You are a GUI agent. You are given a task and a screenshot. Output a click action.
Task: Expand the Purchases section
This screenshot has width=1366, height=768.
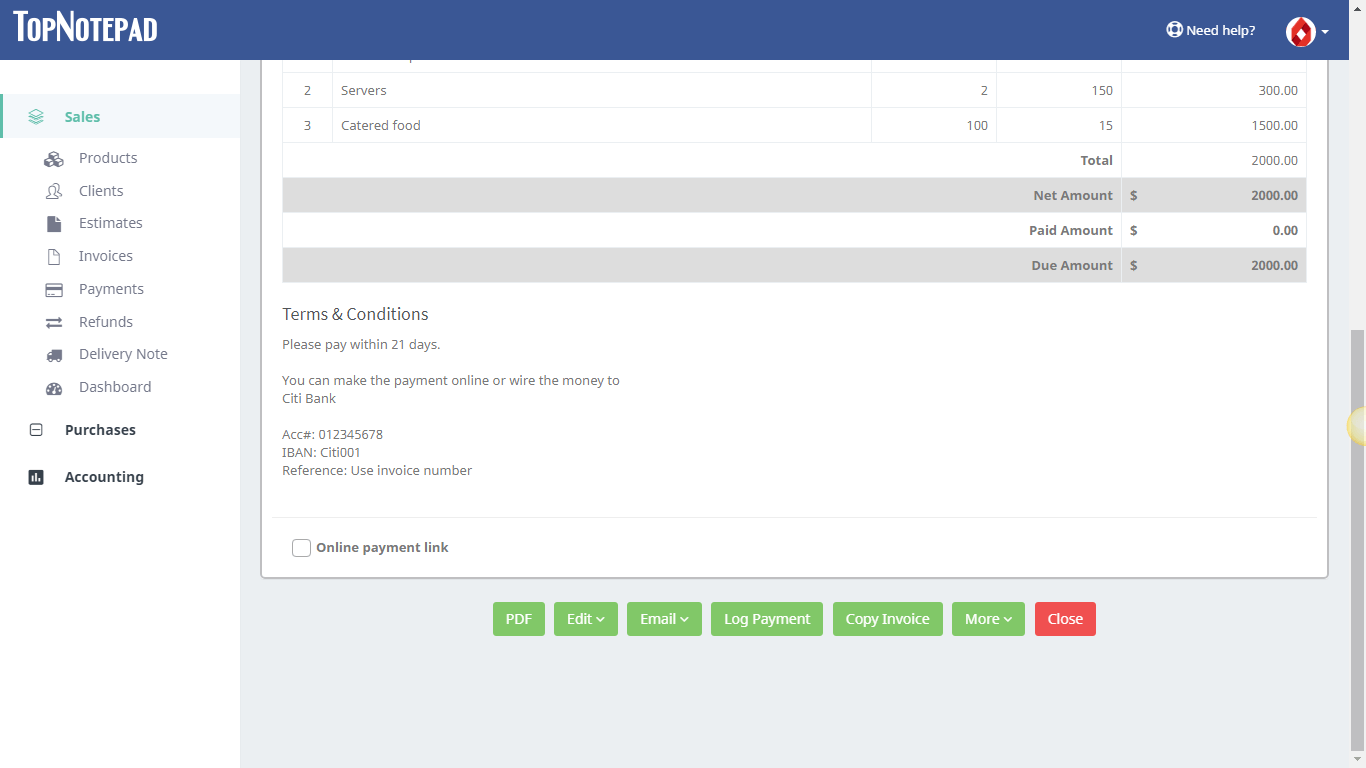(x=100, y=430)
